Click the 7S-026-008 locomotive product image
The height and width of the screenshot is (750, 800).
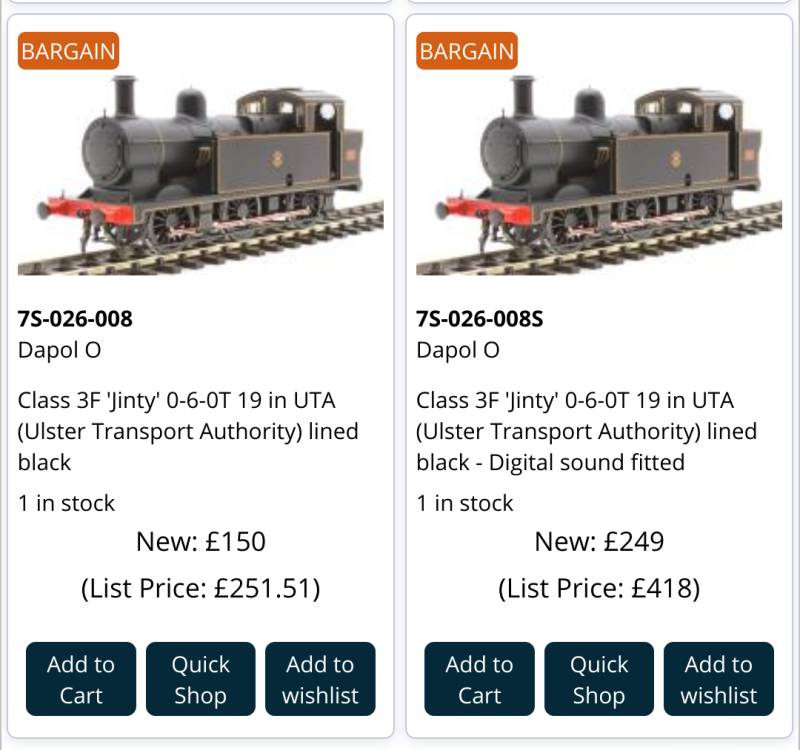[x=200, y=165]
